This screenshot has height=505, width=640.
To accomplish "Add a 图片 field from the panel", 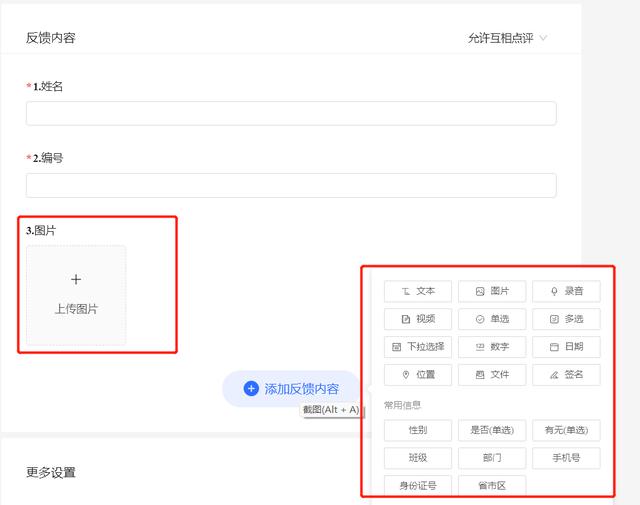I will point(492,291).
